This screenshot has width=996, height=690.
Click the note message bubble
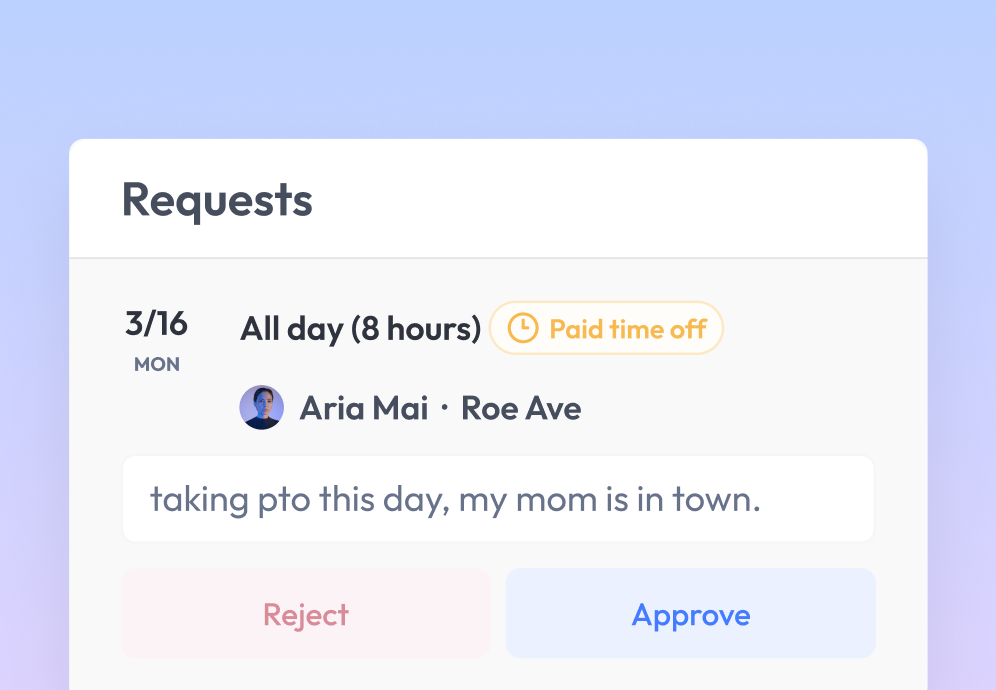[x=497, y=498]
